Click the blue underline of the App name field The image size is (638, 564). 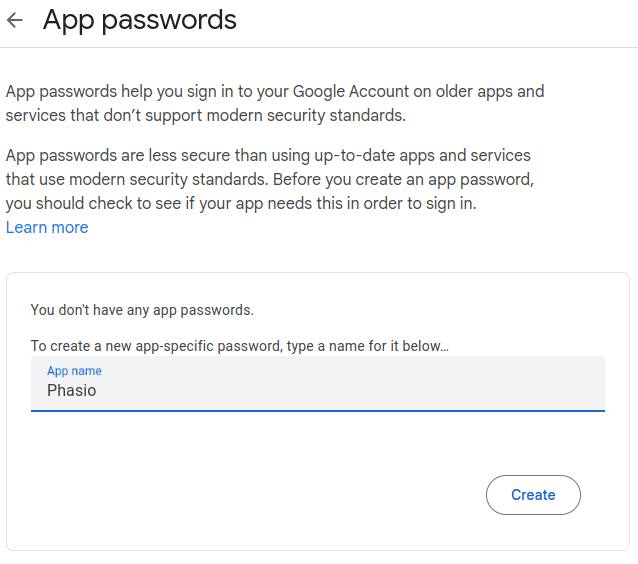click(x=317, y=410)
